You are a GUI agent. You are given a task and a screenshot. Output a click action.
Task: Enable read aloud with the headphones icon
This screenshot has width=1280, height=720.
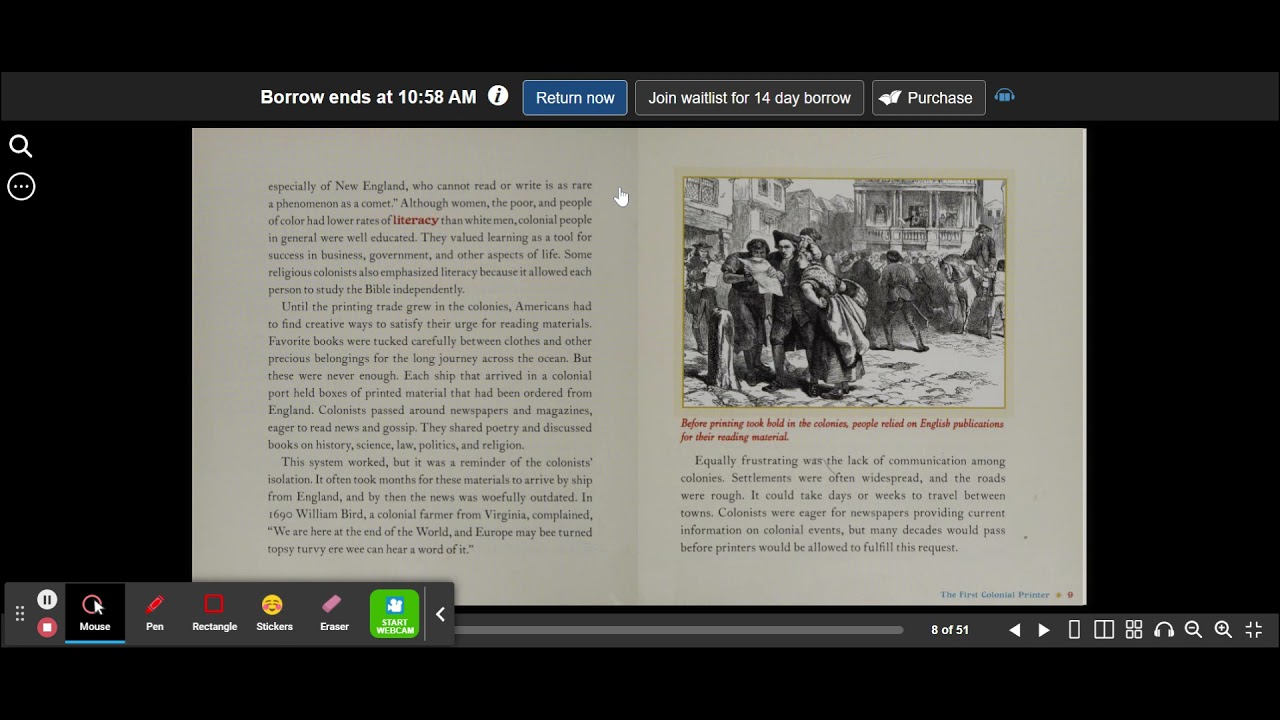[1164, 630]
